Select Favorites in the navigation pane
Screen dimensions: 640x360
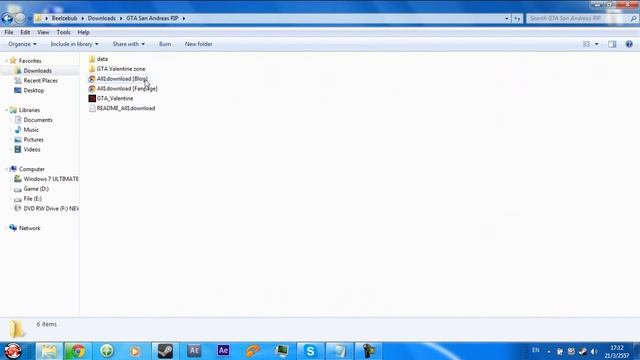pyautogui.click(x=30, y=61)
